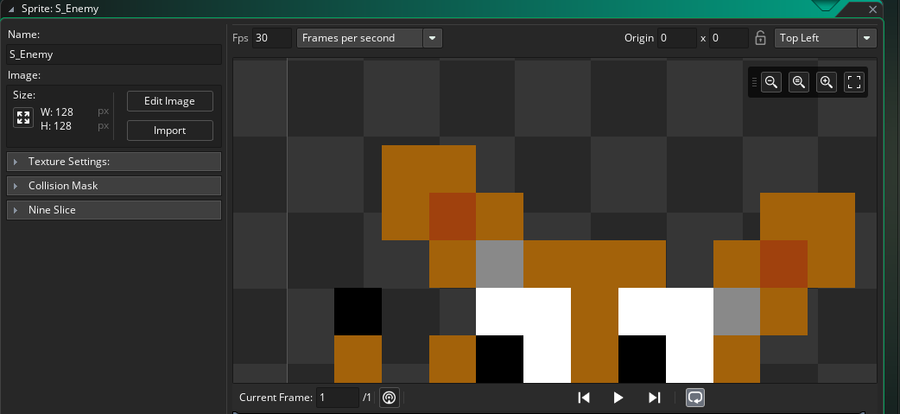Click the H: 128 height text
This screenshot has height=414, width=900.
(x=56, y=126)
